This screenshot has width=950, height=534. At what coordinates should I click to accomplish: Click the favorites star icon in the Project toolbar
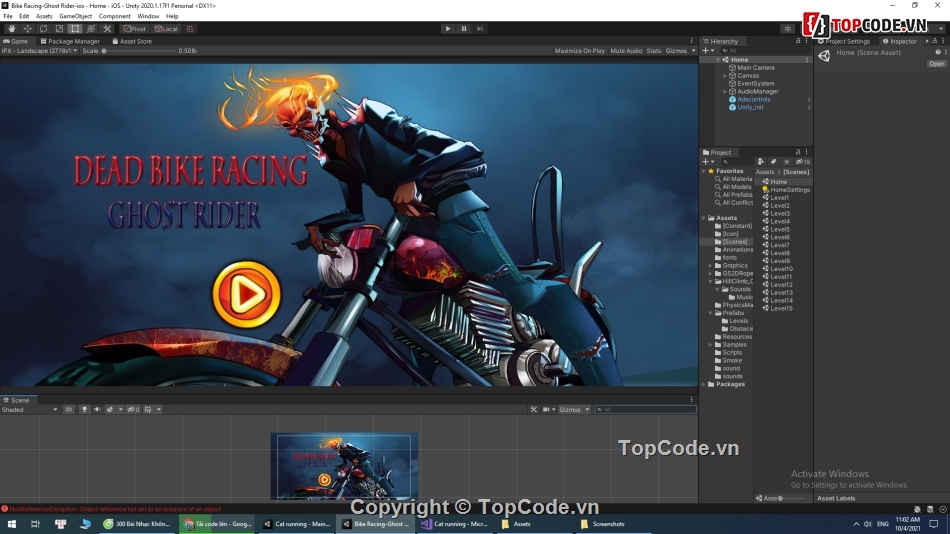[786, 162]
